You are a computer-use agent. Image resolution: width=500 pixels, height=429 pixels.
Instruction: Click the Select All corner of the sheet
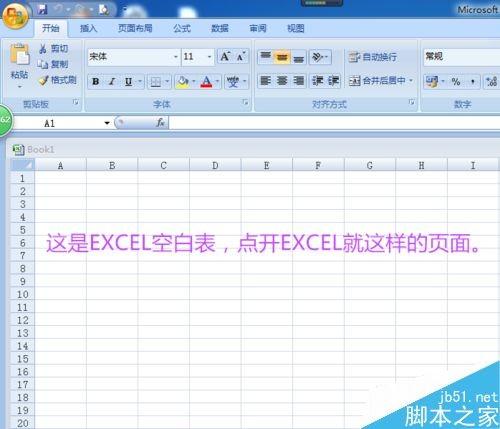[22, 165]
